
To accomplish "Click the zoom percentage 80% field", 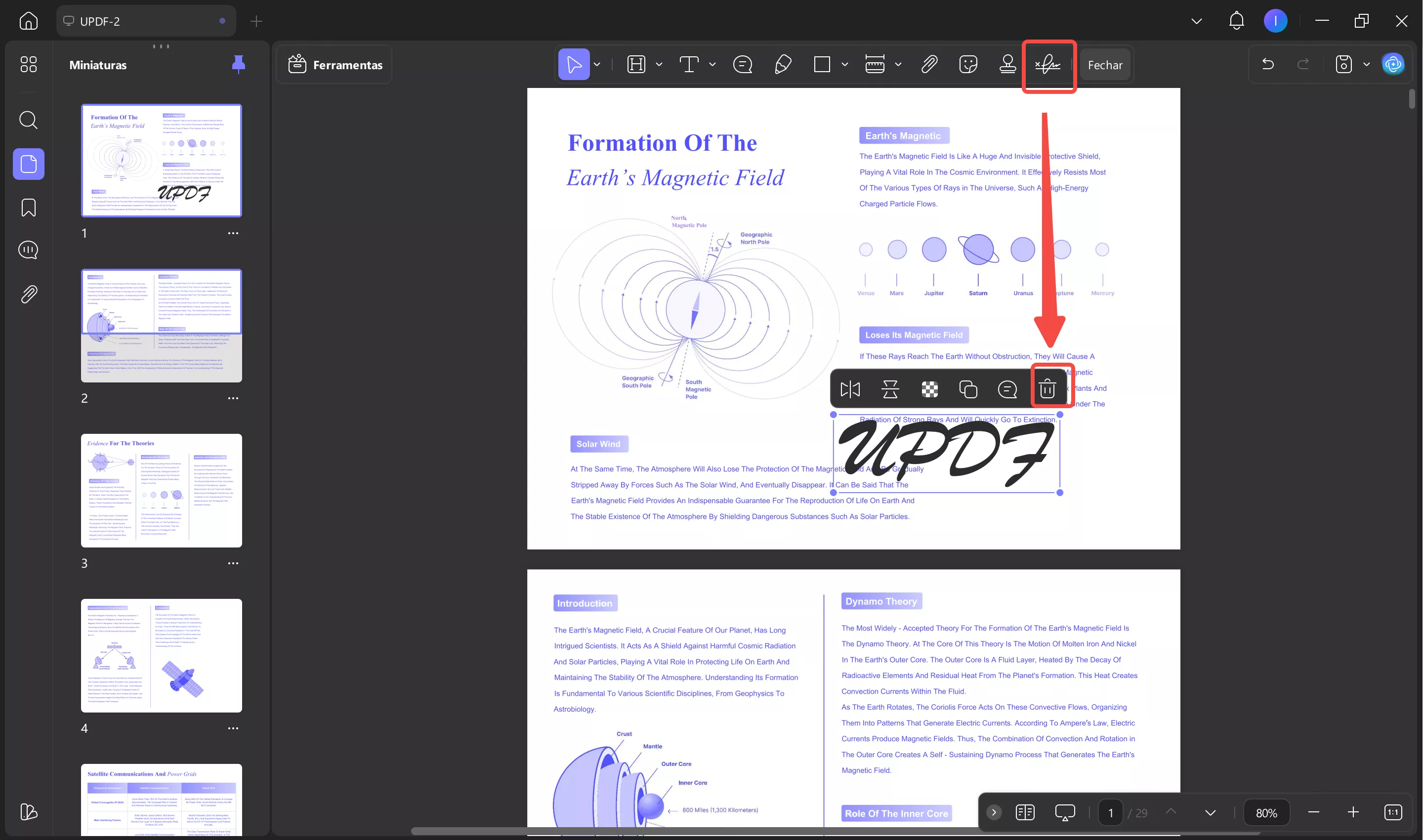I will 1266,813.
